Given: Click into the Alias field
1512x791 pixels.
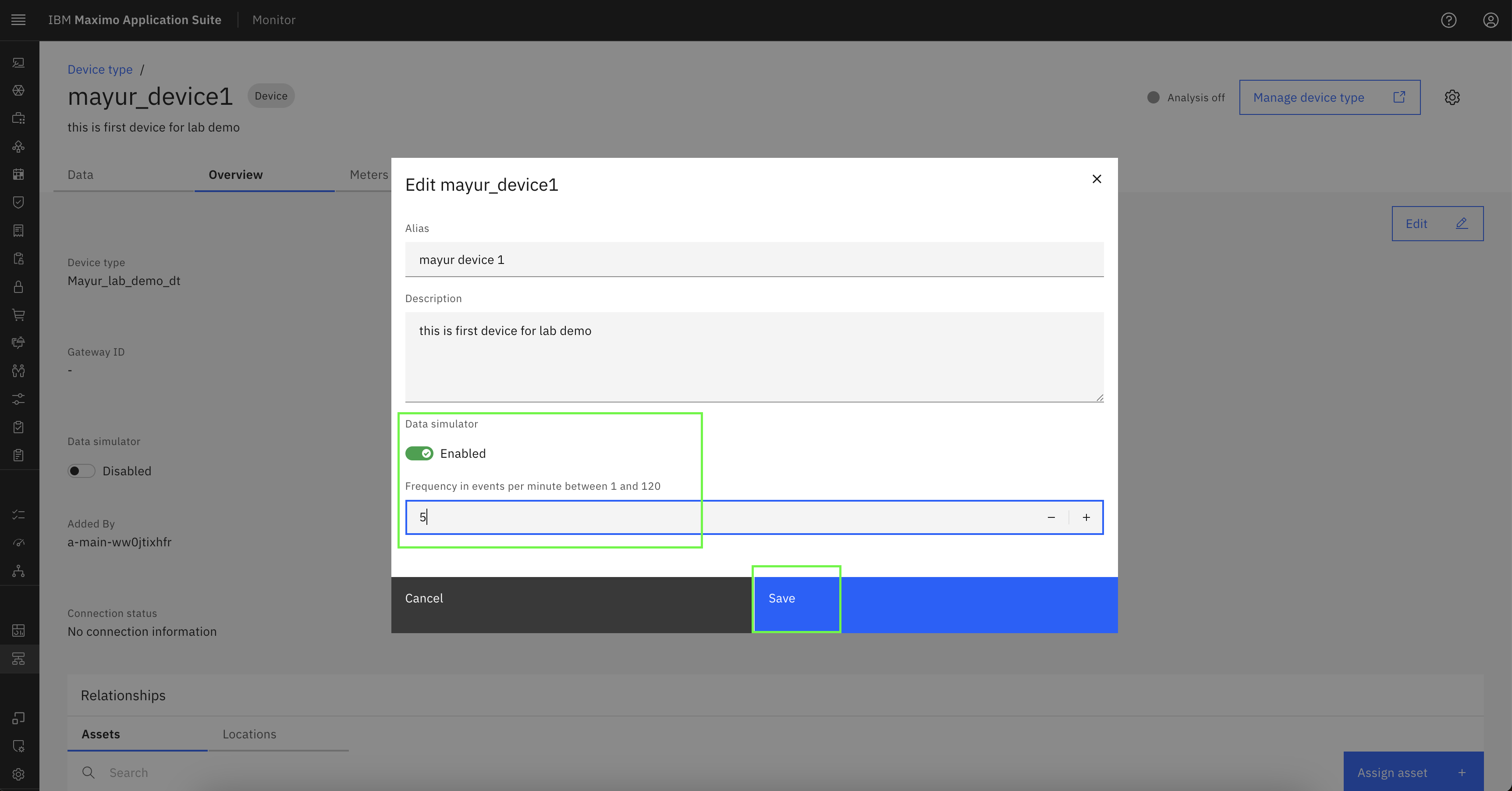Looking at the screenshot, I should [x=754, y=260].
